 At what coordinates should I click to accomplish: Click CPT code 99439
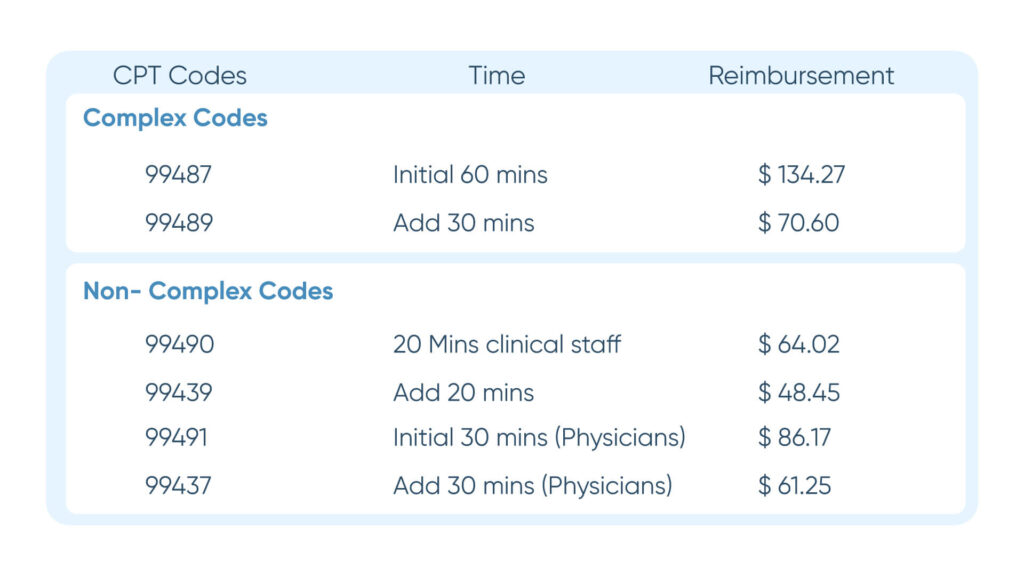[178, 393]
